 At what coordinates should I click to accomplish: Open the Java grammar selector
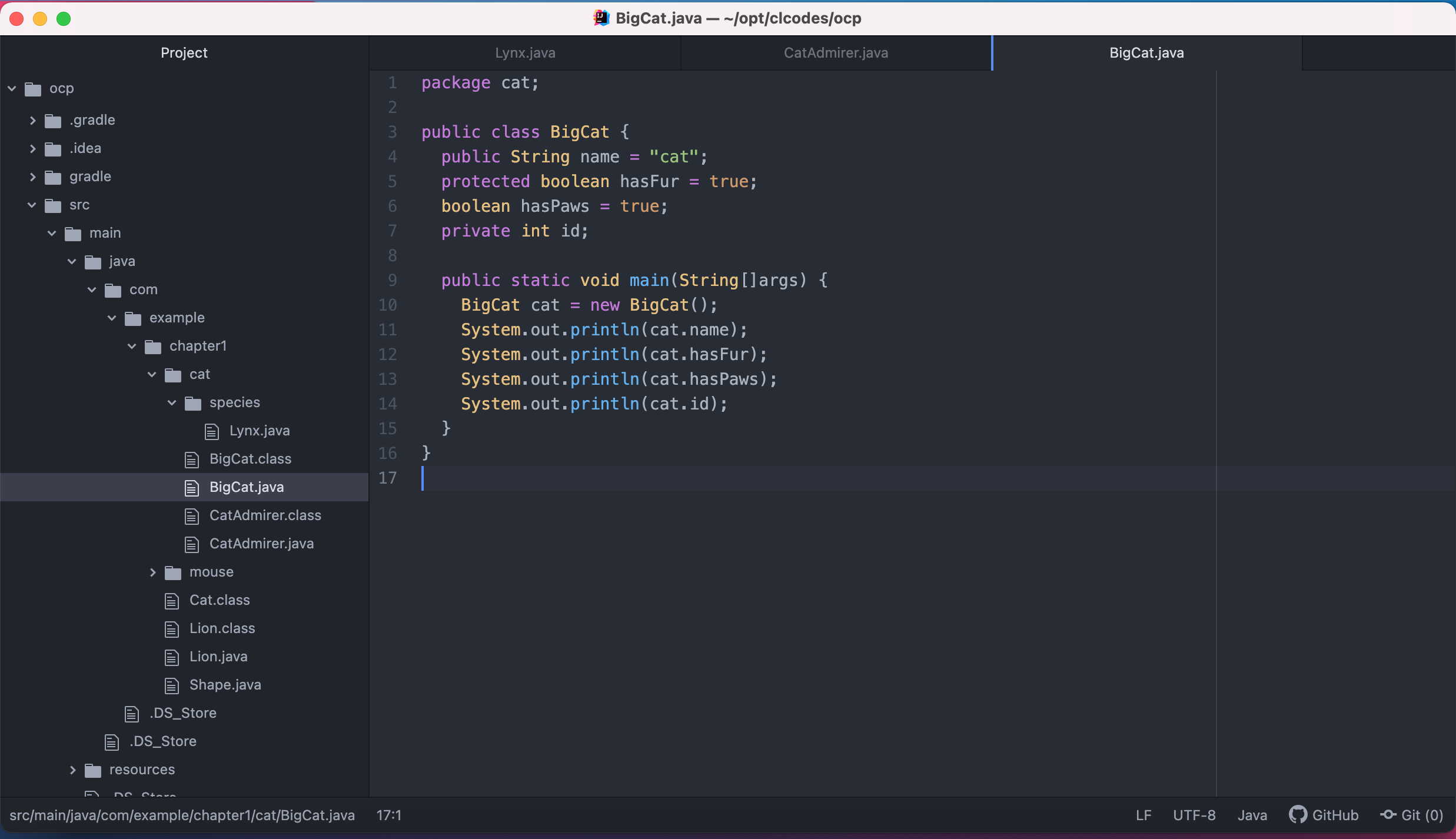(1252, 815)
